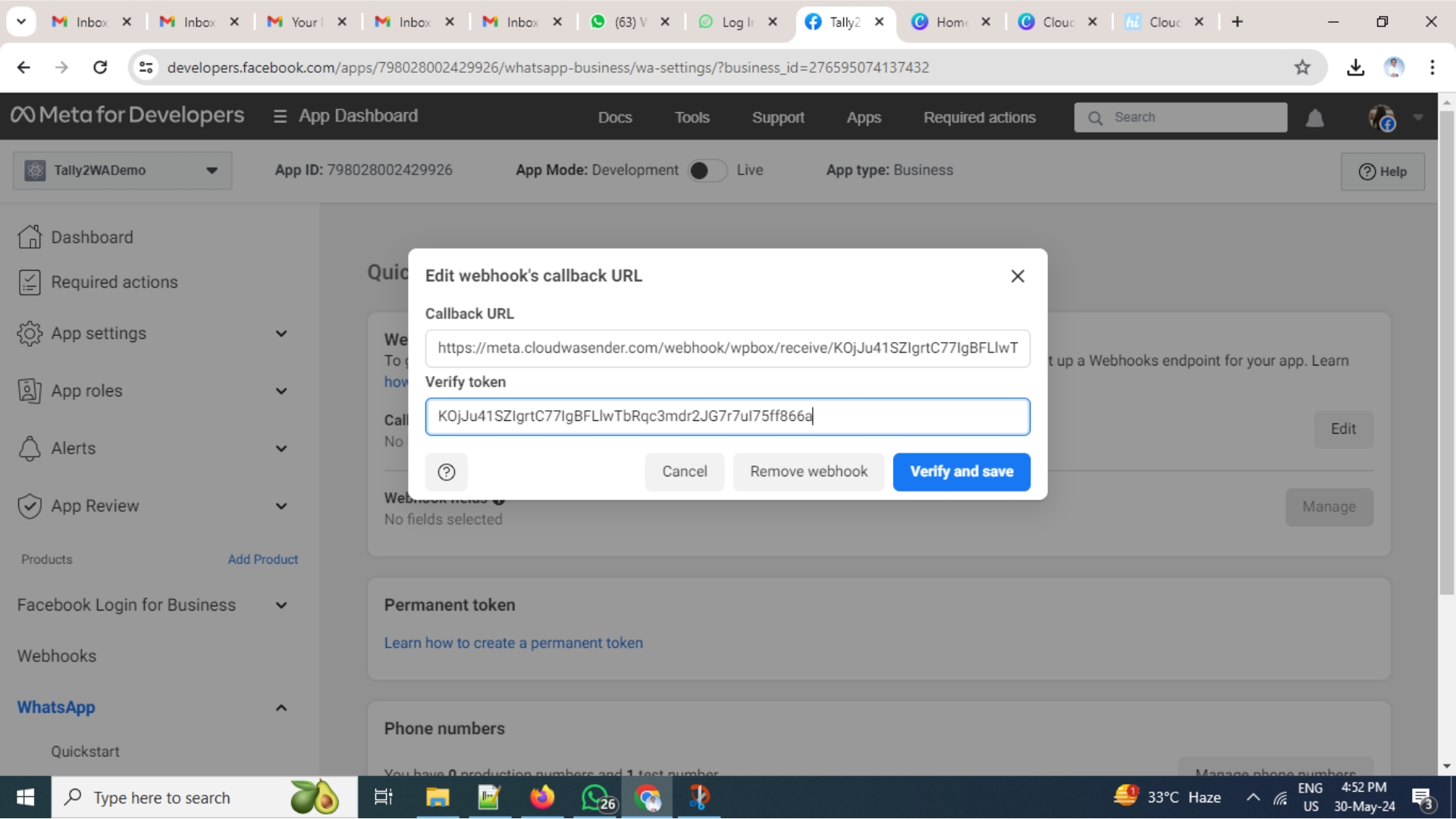Switch to the Your Gmail tab
The width and height of the screenshot is (1456, 819).
[306, 22]
